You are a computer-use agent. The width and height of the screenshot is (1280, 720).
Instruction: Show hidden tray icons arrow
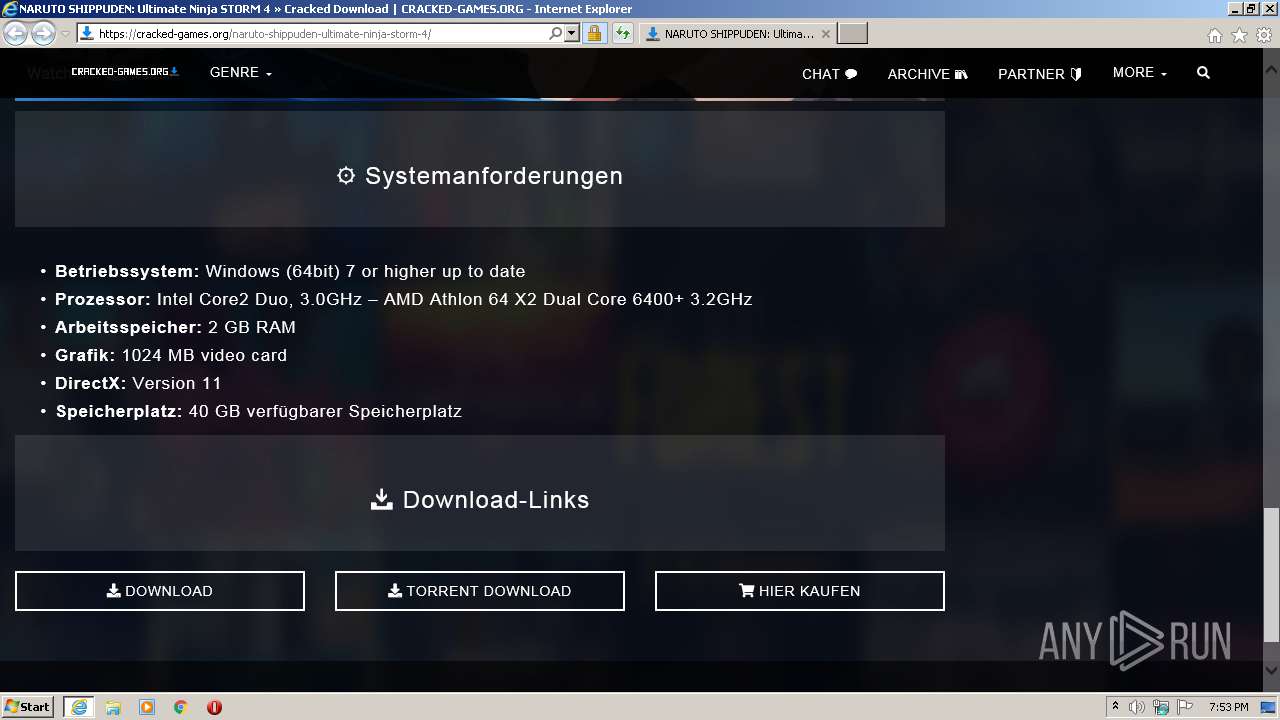click(1115, 707)
